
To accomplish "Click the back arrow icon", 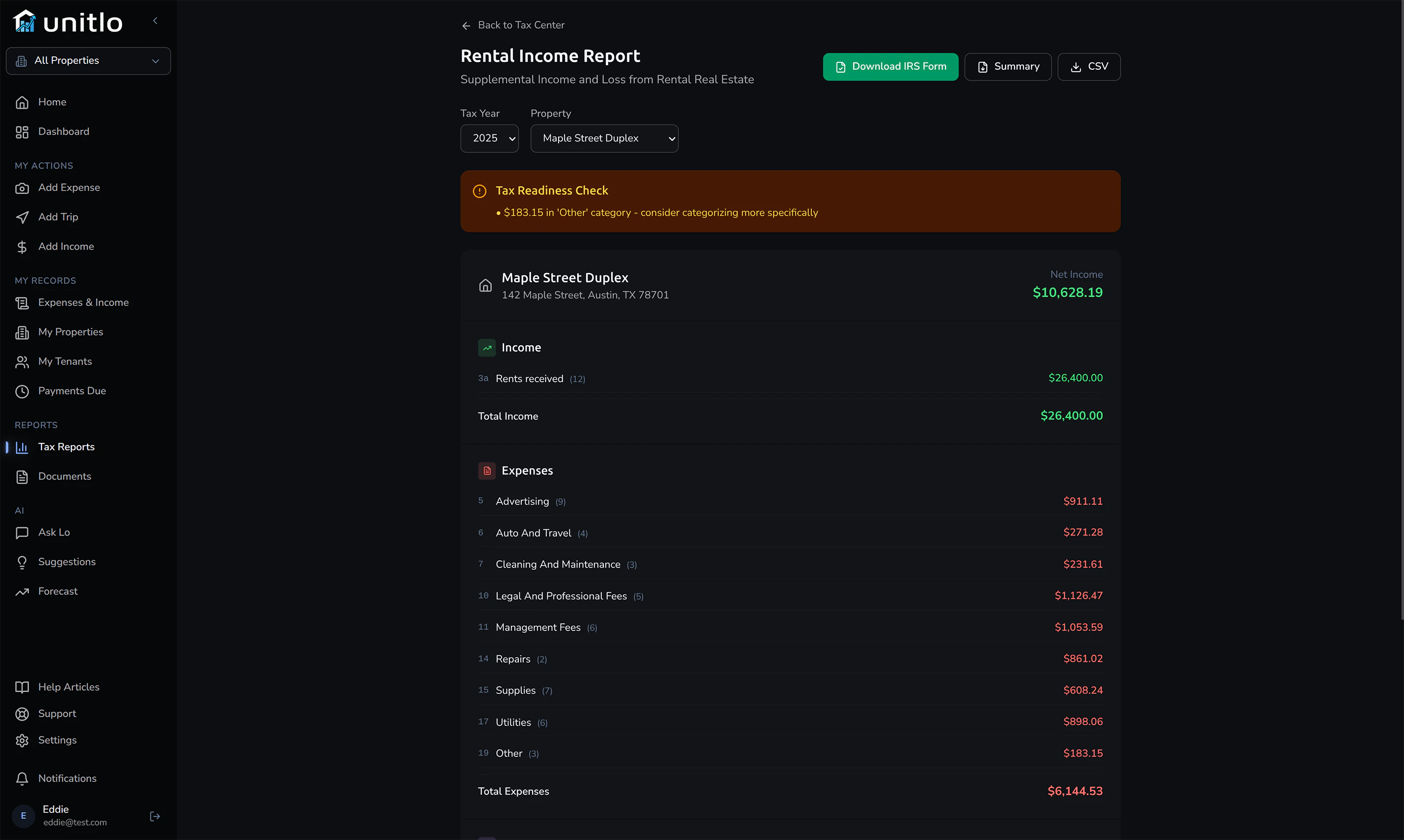I will click(466, 26).
